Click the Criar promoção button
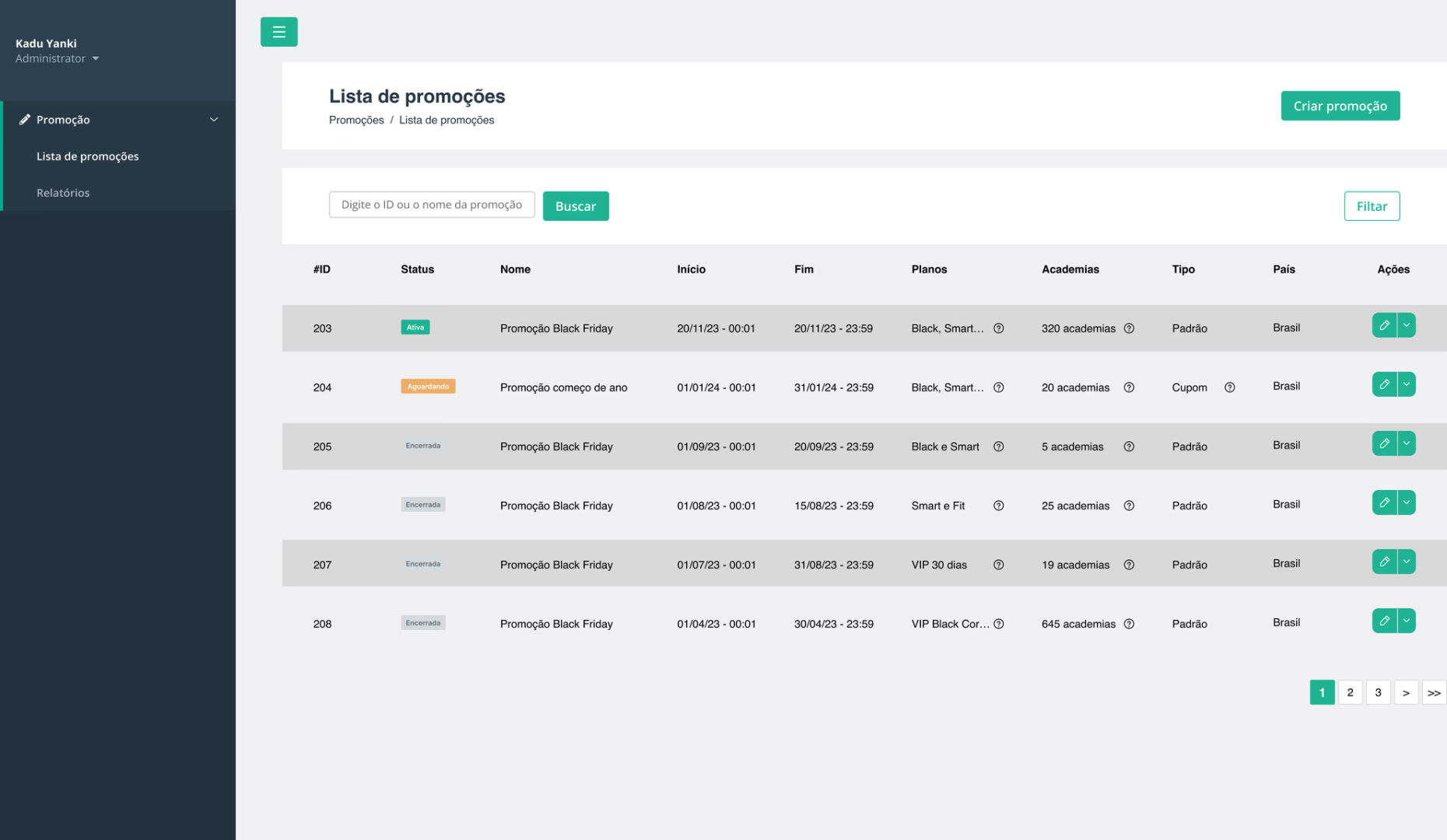1447x840 pixels. click(1340, 106)
